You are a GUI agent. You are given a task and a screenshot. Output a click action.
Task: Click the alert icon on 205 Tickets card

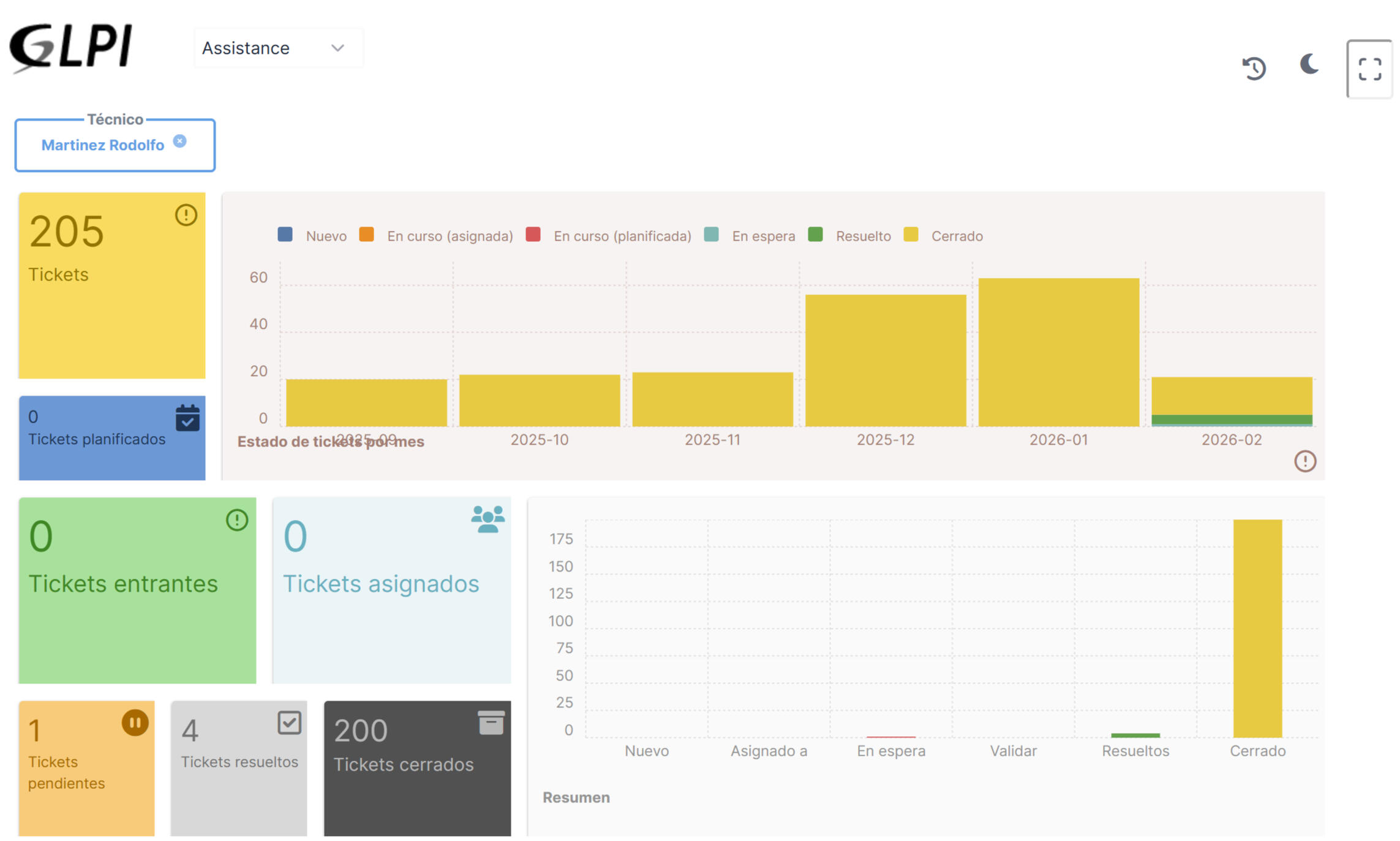[x=186, y=215]
